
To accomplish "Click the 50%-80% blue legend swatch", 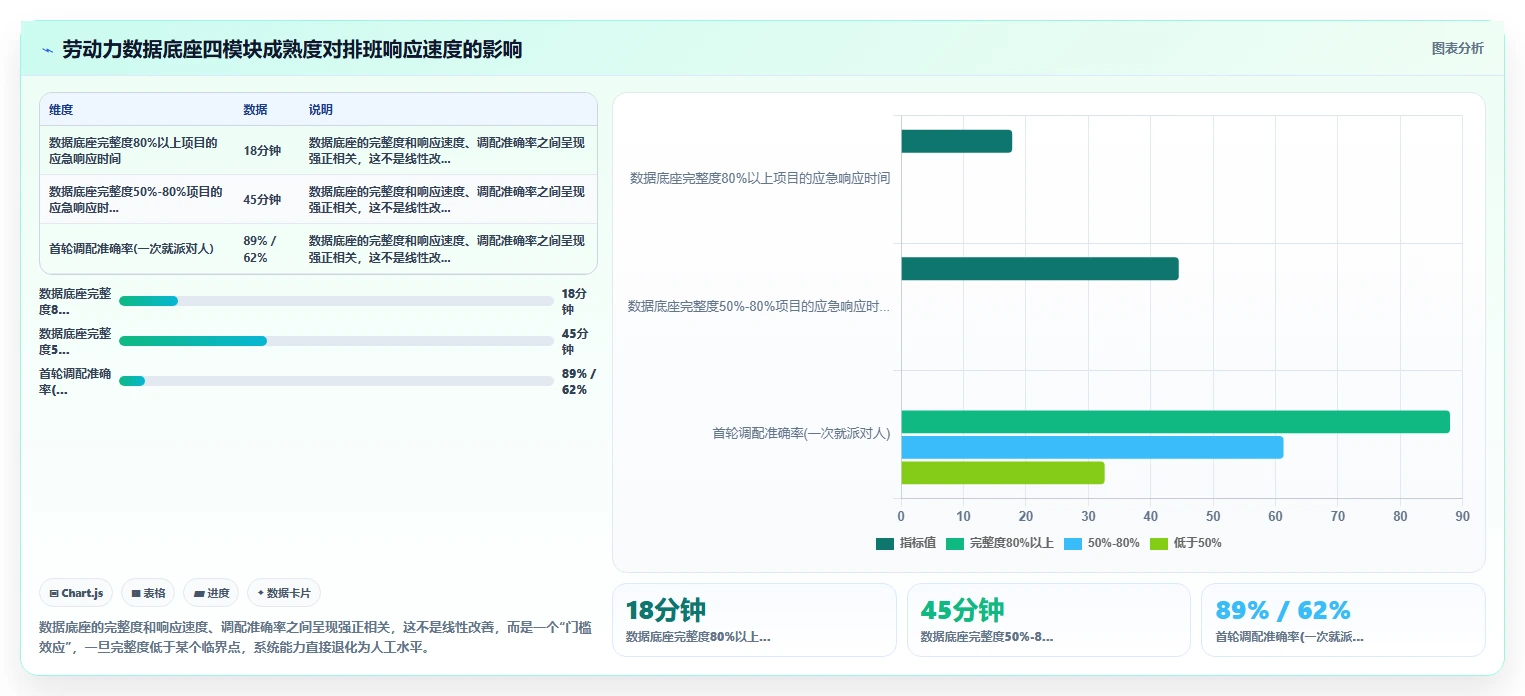I will tap(1073, 543).
